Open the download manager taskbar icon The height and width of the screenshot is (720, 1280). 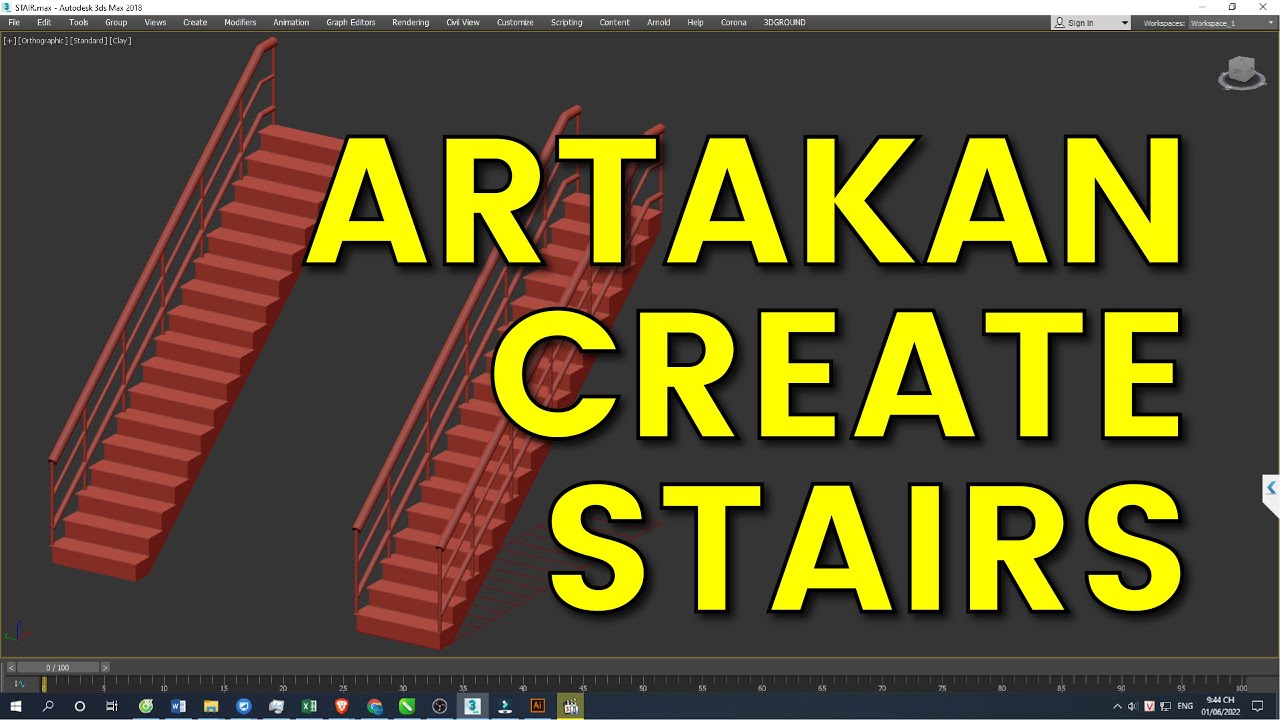pyautogui.click(x=505, y=706)
